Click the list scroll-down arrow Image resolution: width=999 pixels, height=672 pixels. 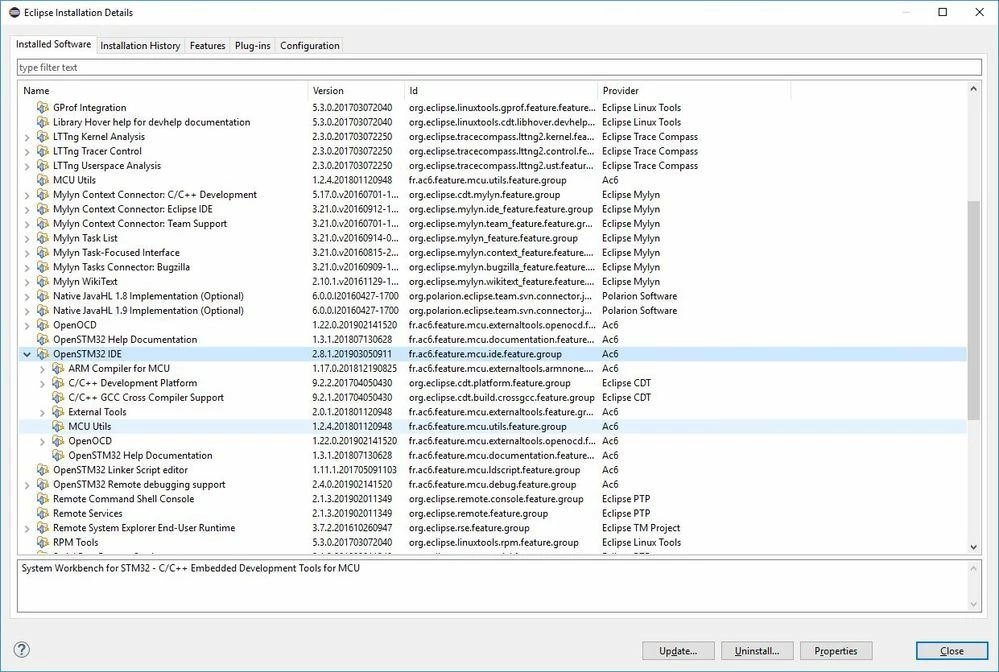click(x=973, y=547)
